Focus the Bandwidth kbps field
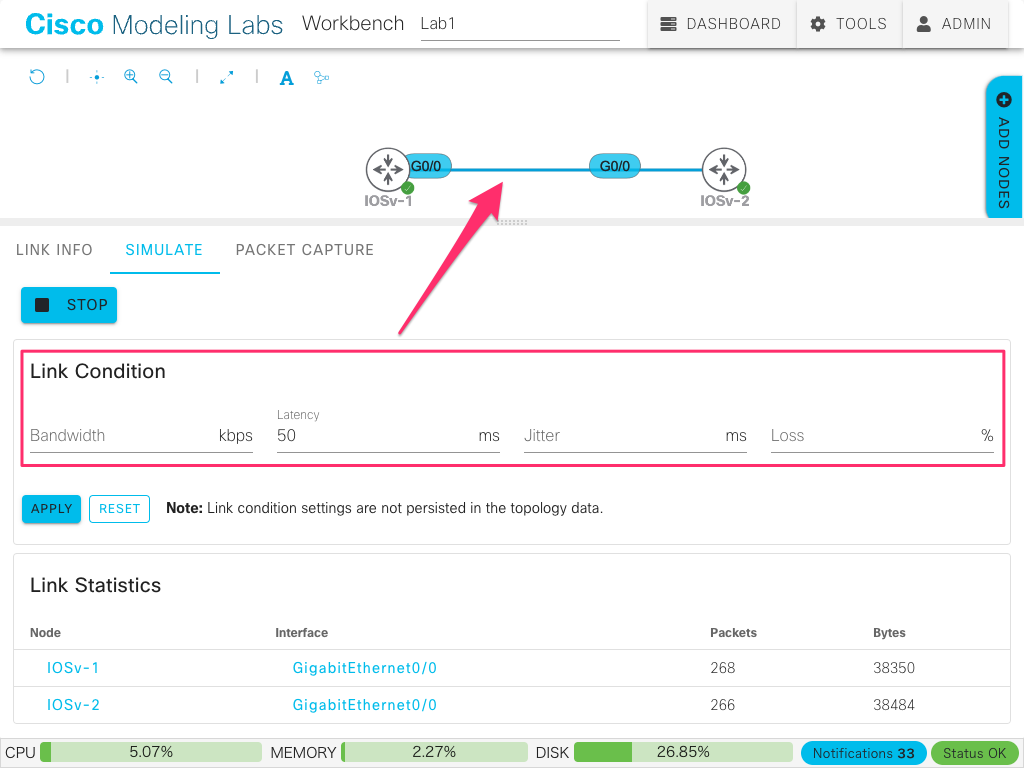The height and width of the screenshot is (768, 1024). (x=141, y=436)
